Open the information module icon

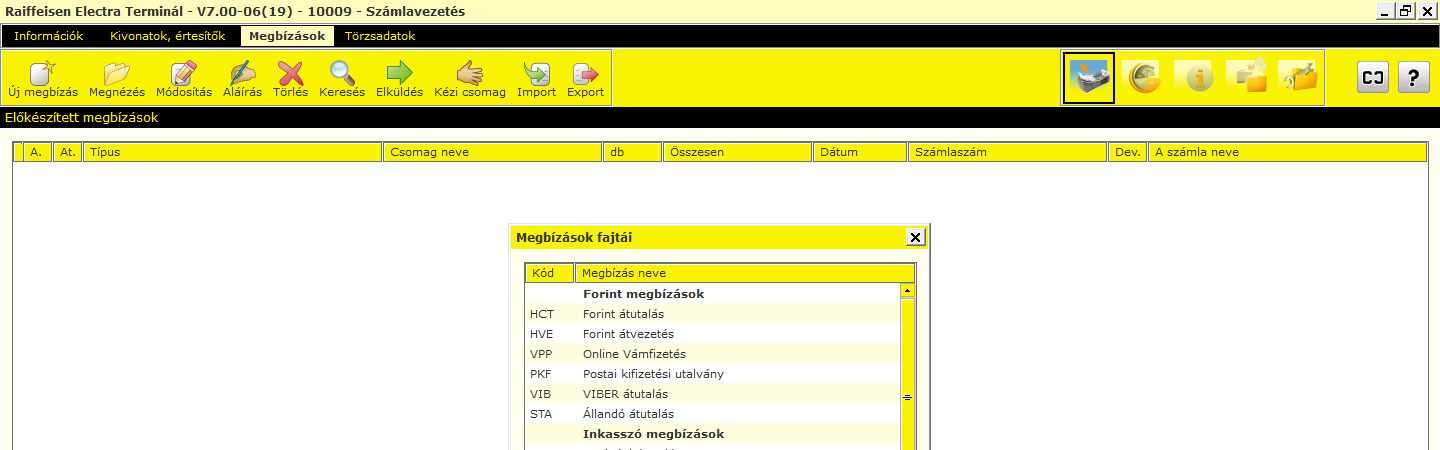(x=1194, y=78)
